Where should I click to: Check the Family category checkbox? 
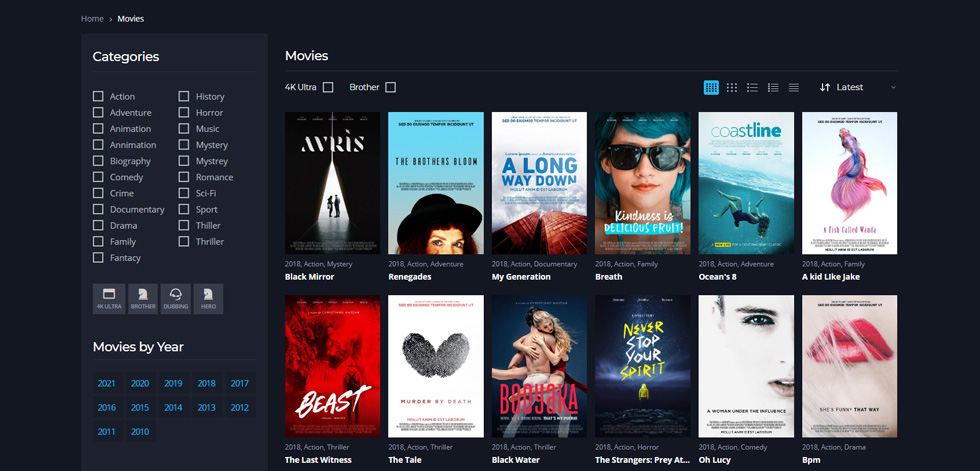(98, 241)
